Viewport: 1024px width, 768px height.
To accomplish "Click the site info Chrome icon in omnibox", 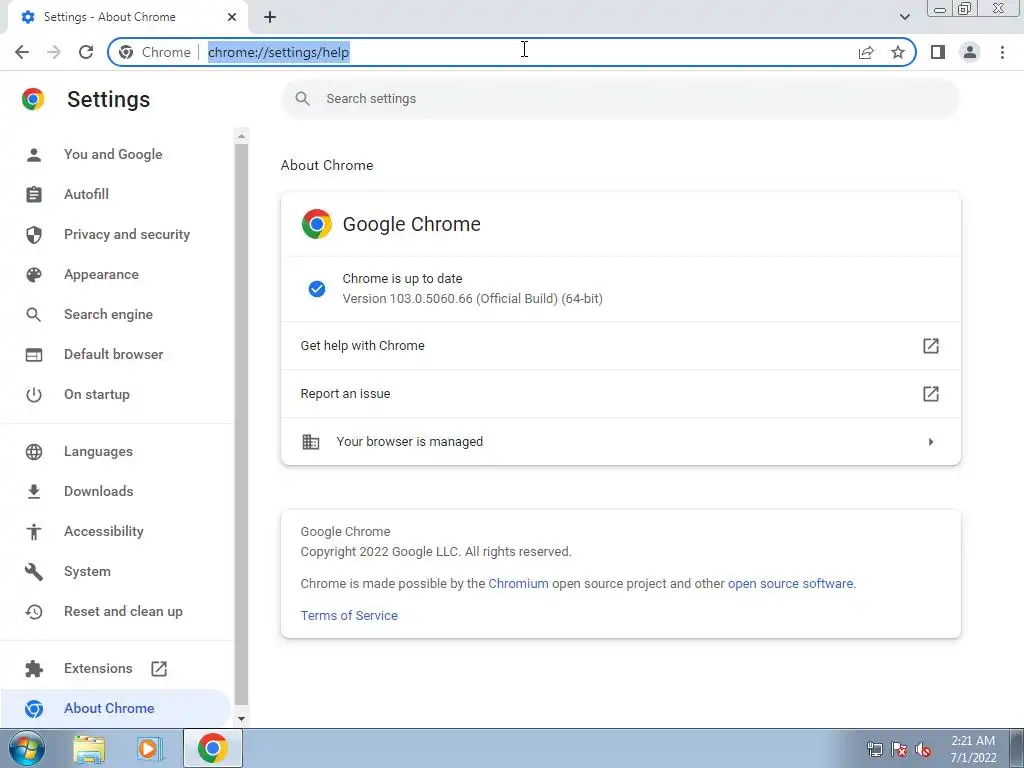I will (x=126, y=52).
